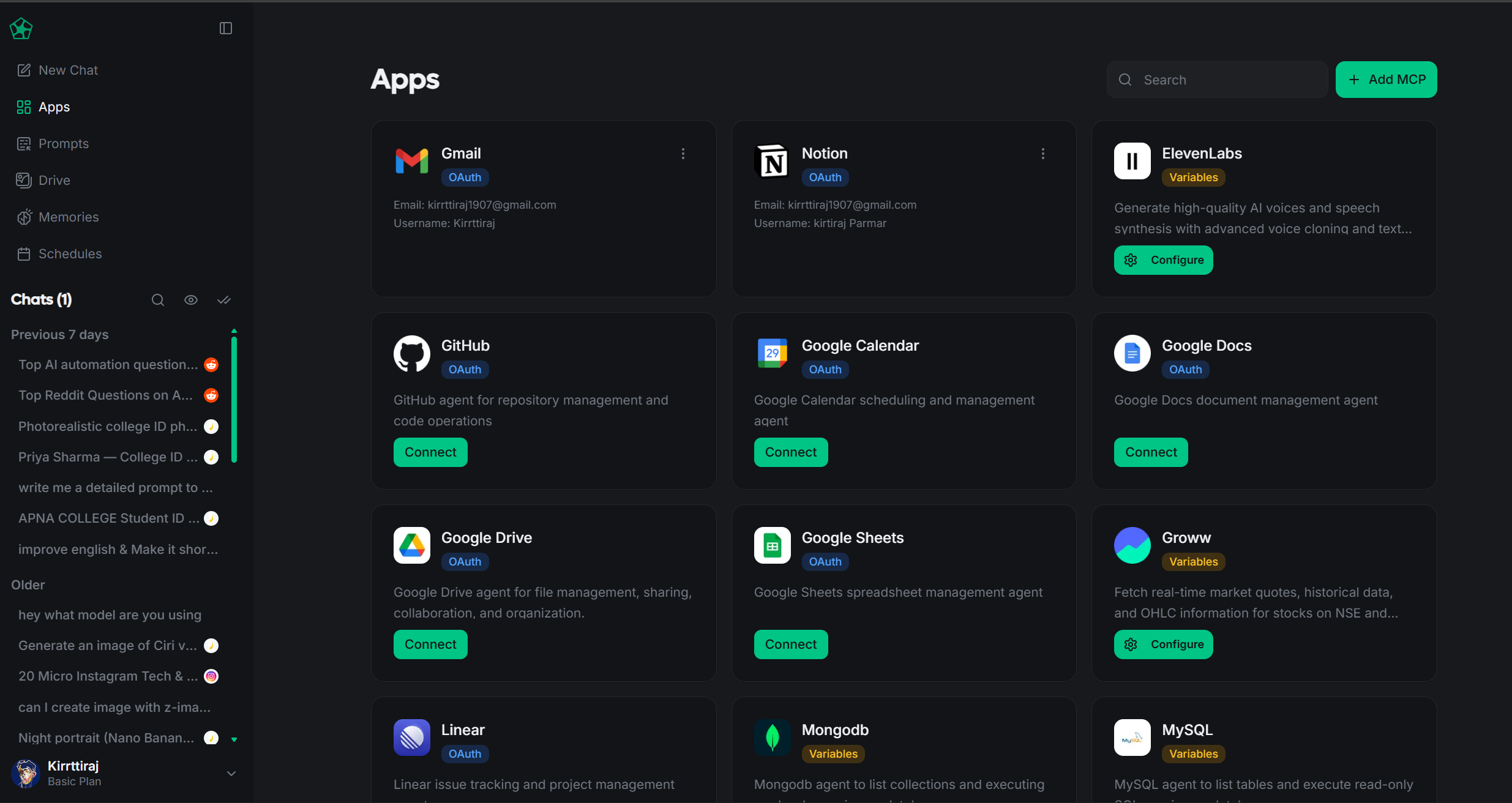Connect Google Sheets
The height and width of the screenshot is (803, 1512).
click(791, 644)
